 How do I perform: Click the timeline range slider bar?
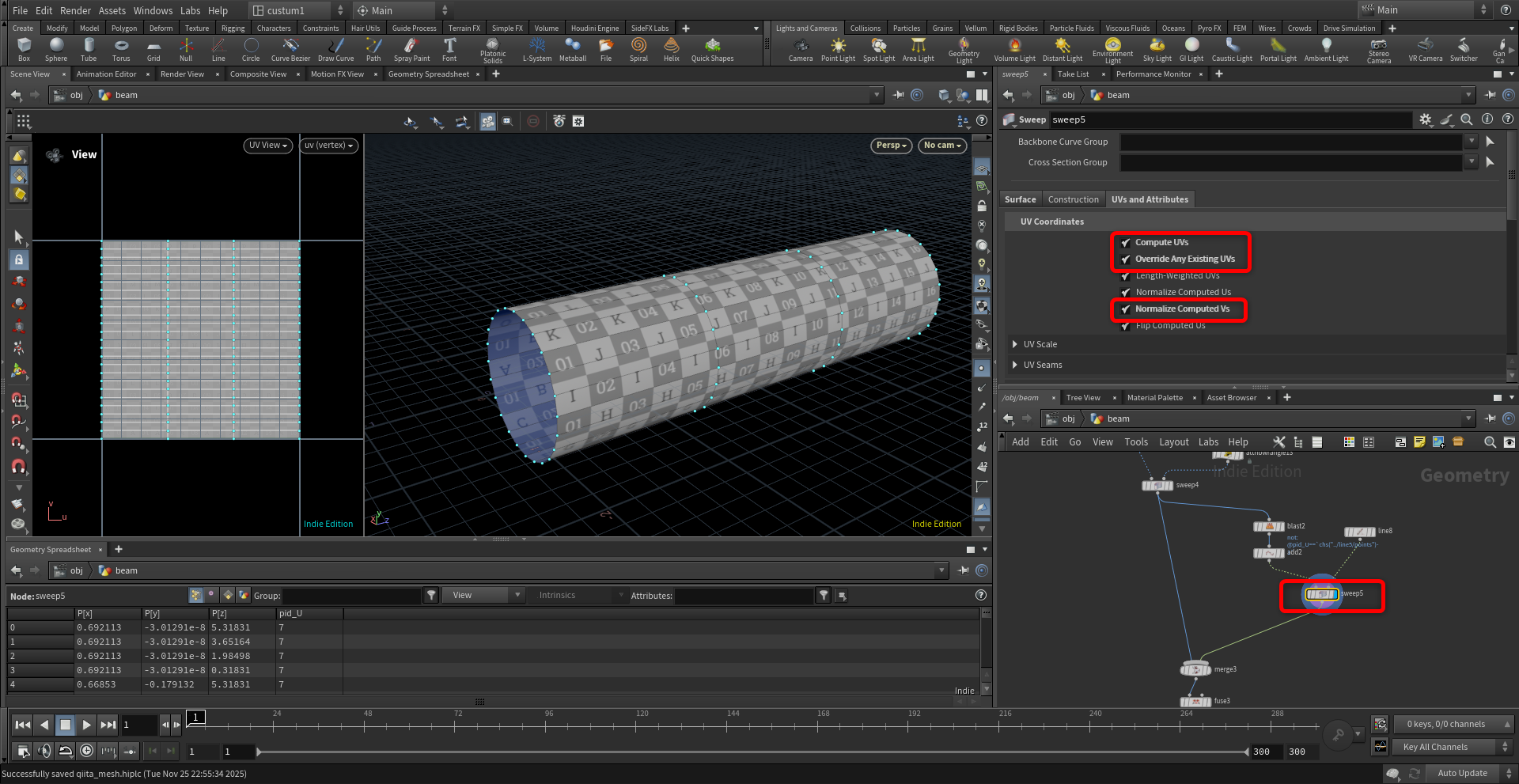[x=752, y=752]
